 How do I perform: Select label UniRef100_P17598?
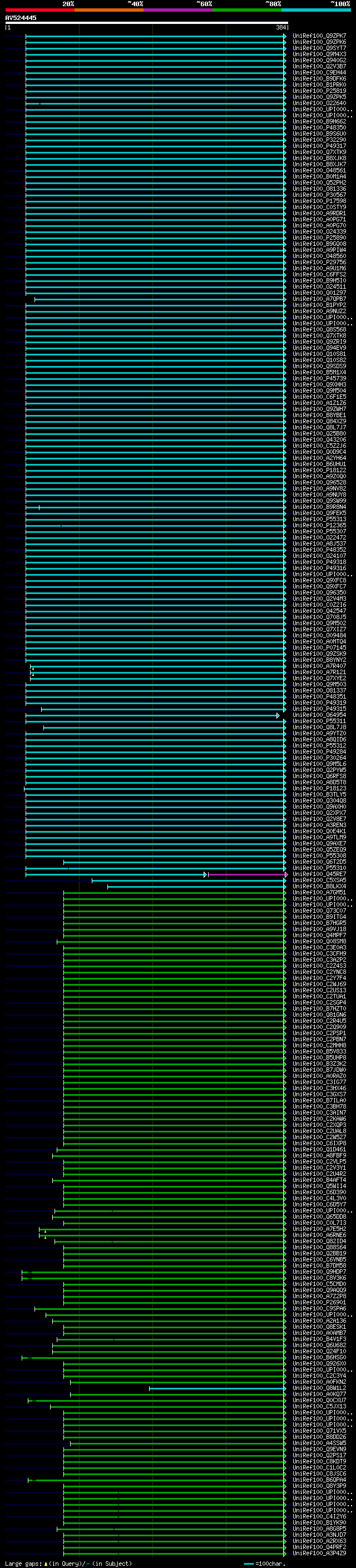pyautogui.click(x=319, y=201)
